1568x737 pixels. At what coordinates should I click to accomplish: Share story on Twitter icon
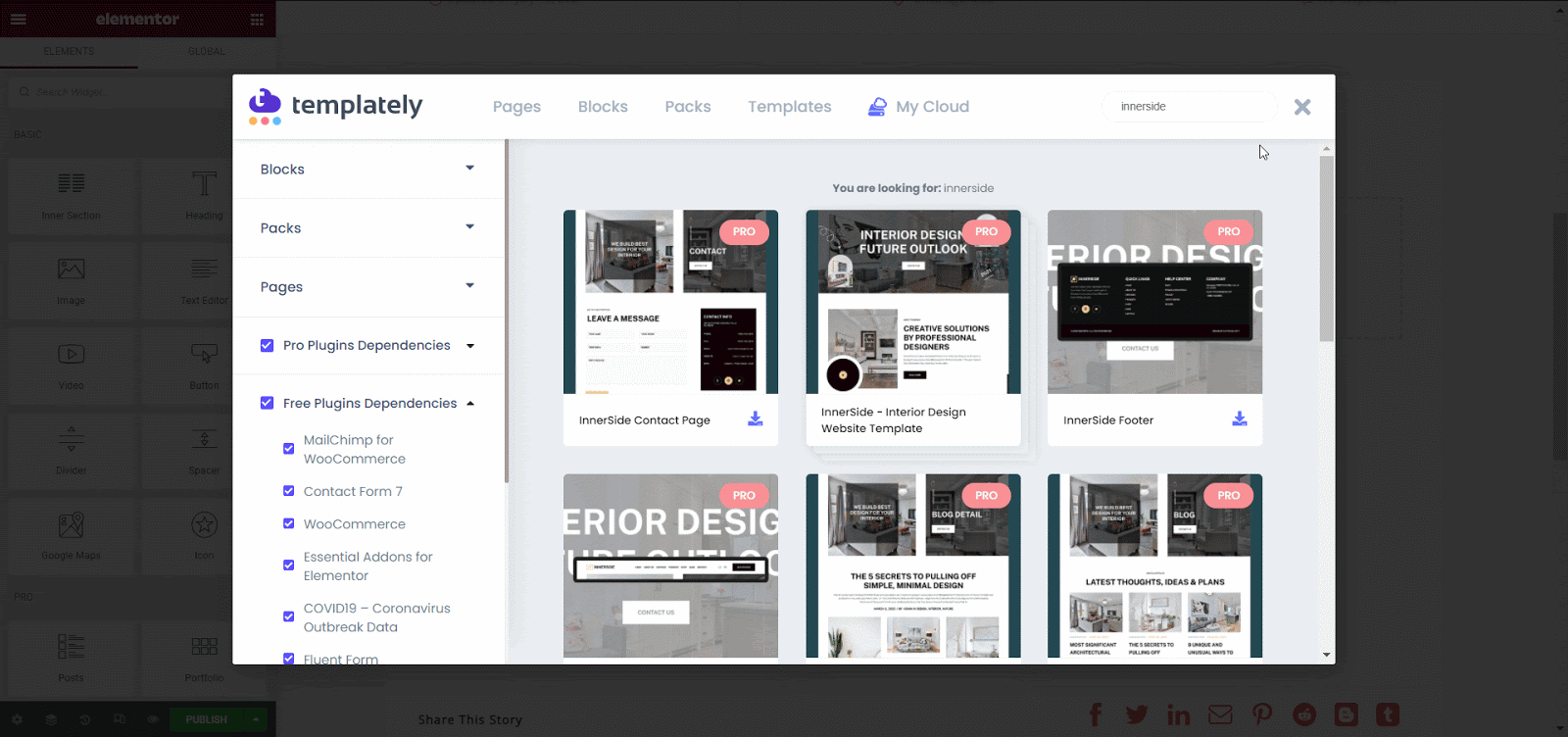(1137, 714)
